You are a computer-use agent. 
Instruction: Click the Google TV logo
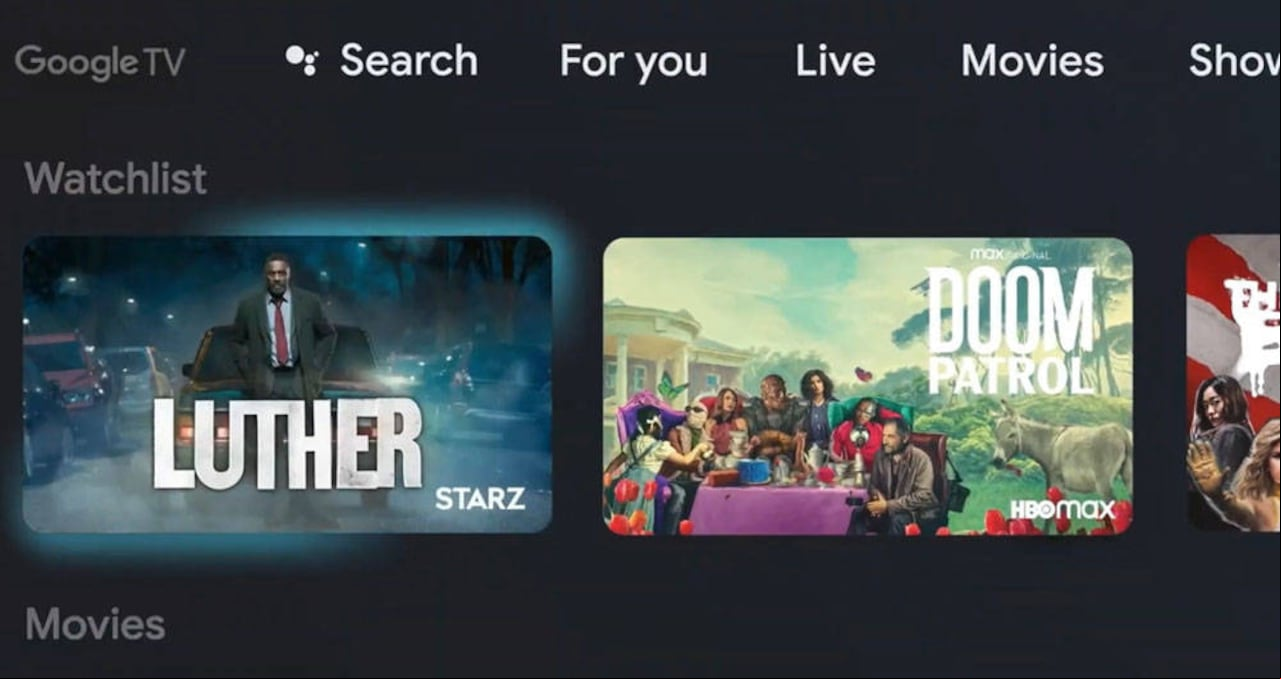click(100, 62)
